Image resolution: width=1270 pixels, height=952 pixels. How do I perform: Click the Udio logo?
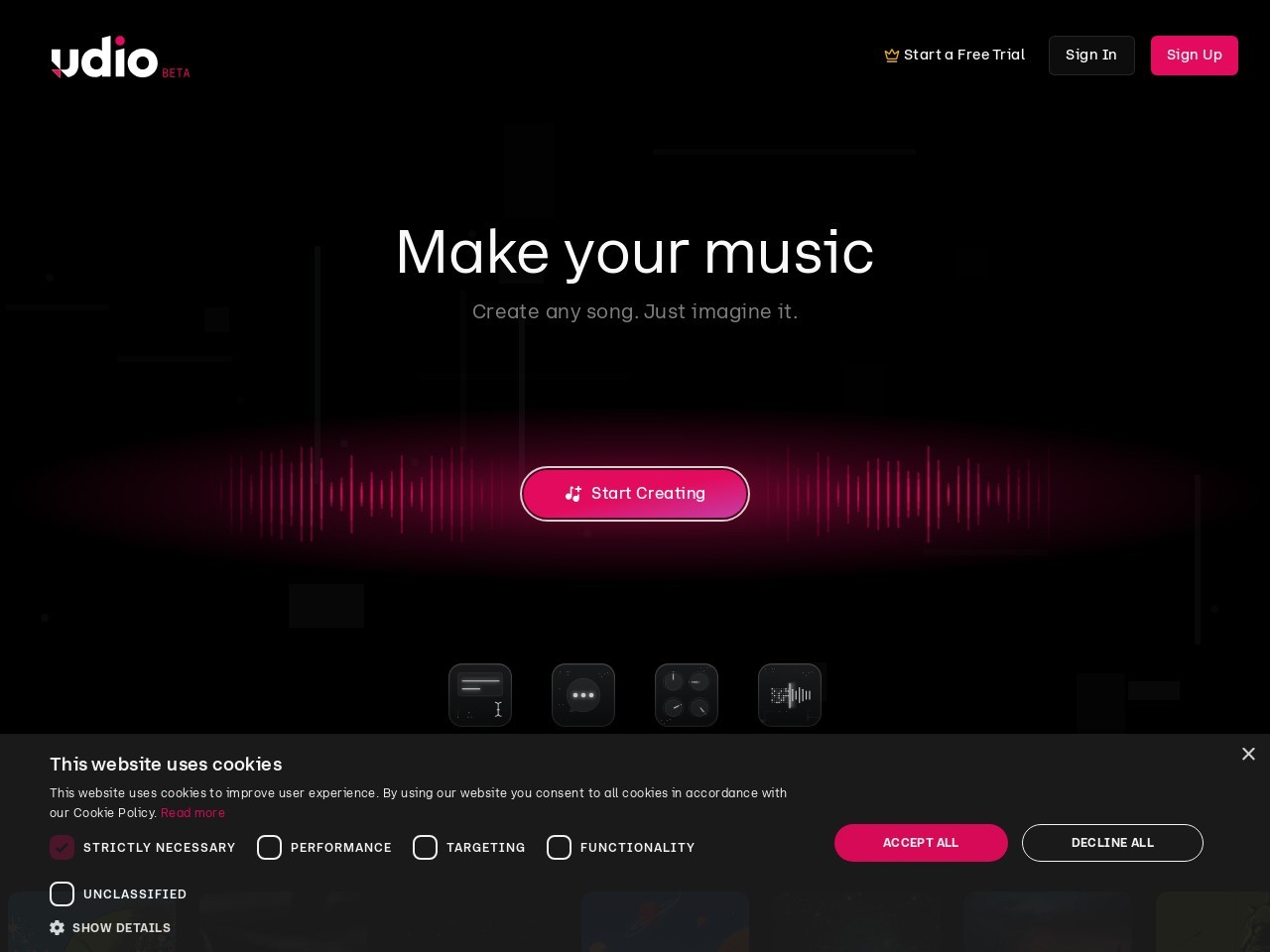pos(120,58)
